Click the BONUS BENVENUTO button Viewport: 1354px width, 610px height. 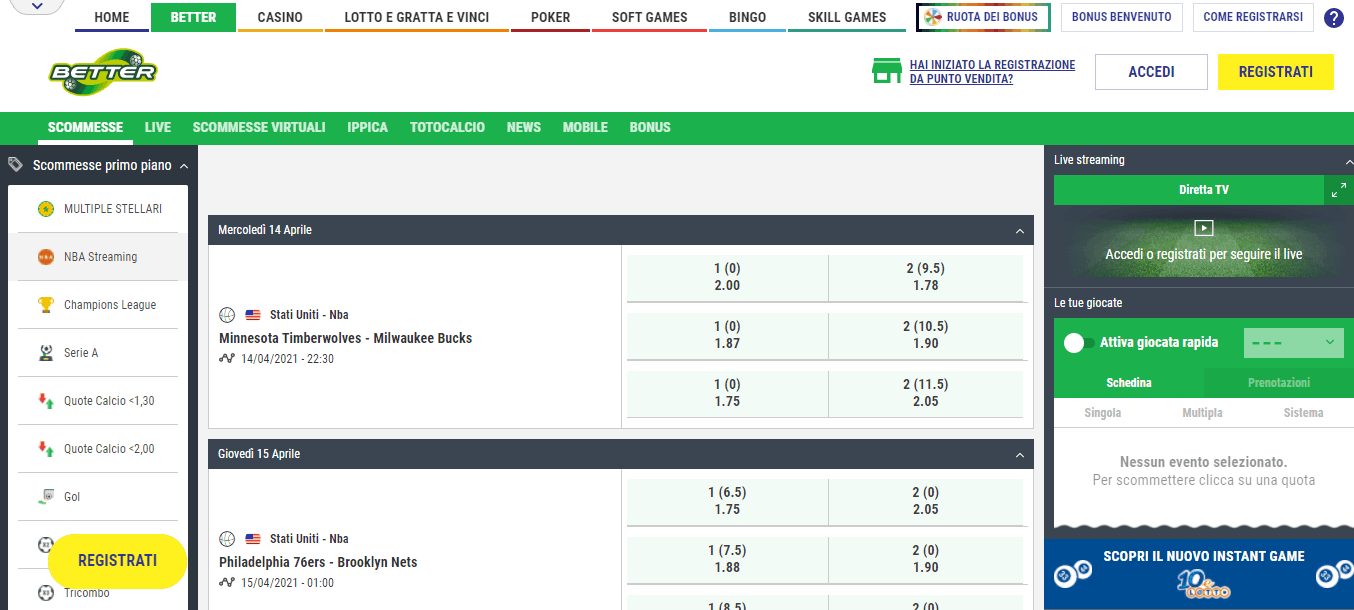pyautogui.click(x=1122, y=17)
